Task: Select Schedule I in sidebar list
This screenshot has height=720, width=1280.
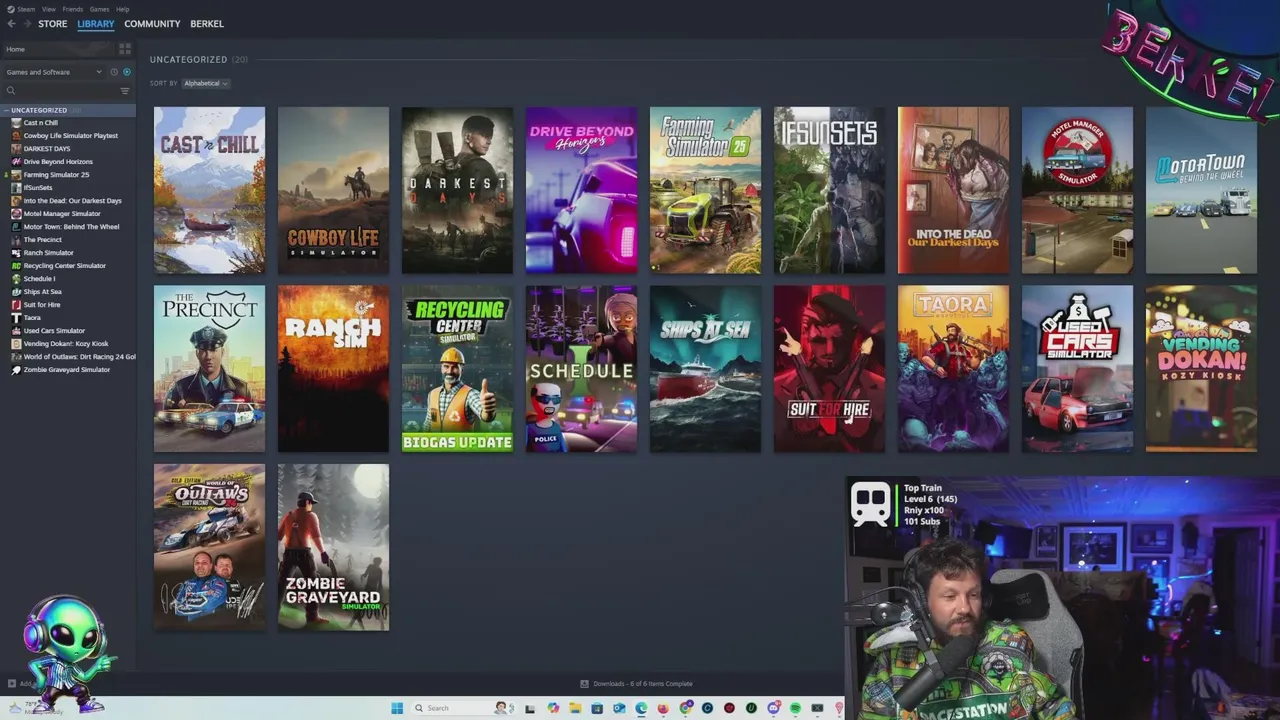Action: pos(39,279)
